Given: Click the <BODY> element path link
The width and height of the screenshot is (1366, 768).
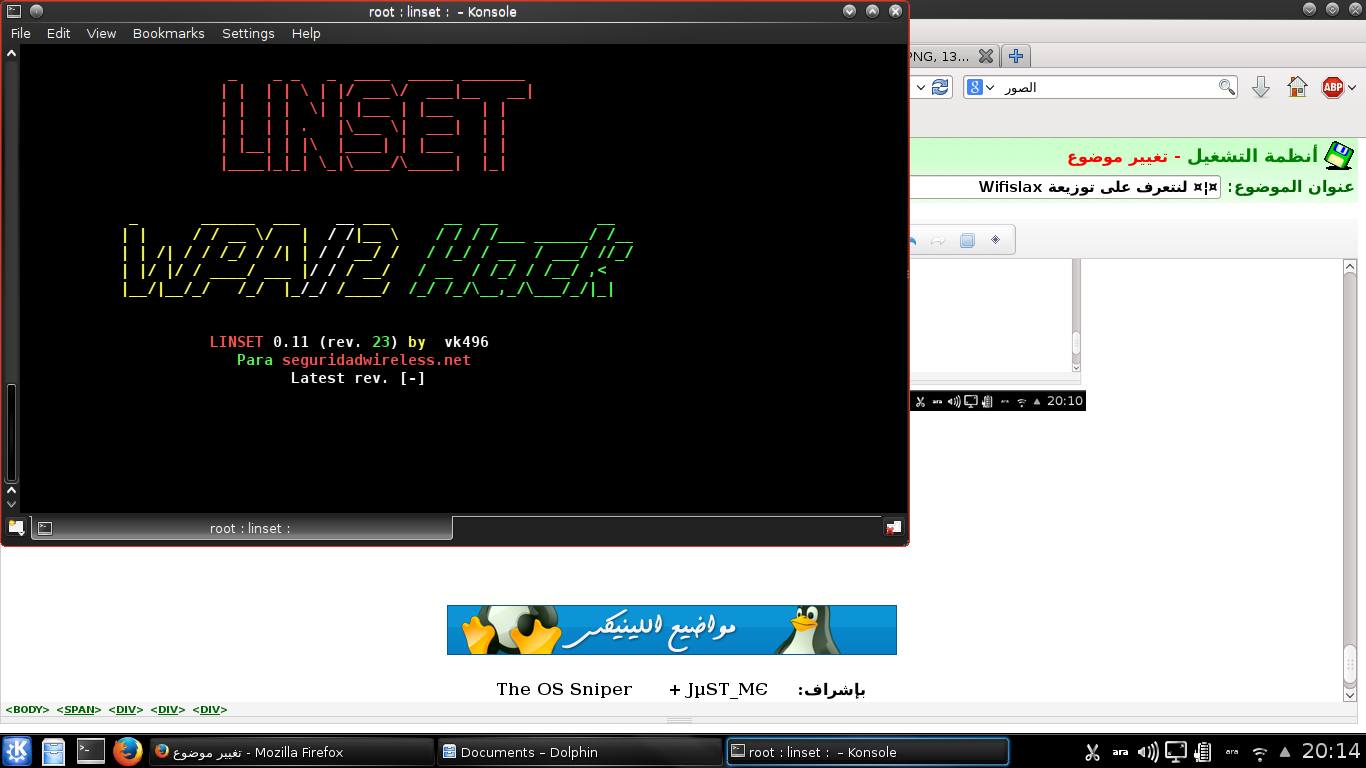Looking at the screenshot, I should coord(27,709).
